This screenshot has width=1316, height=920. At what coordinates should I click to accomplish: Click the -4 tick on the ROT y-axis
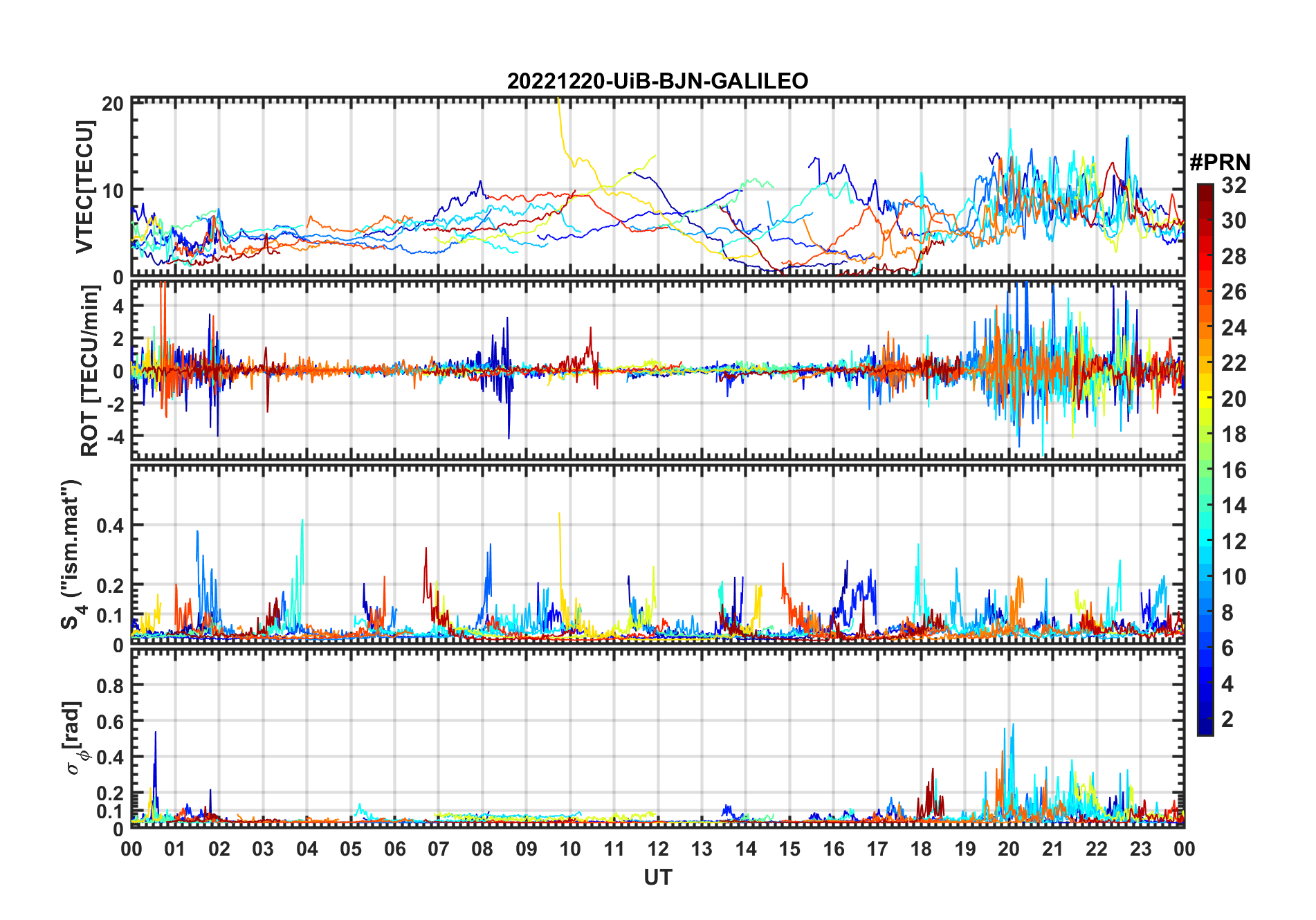(115, 436)
